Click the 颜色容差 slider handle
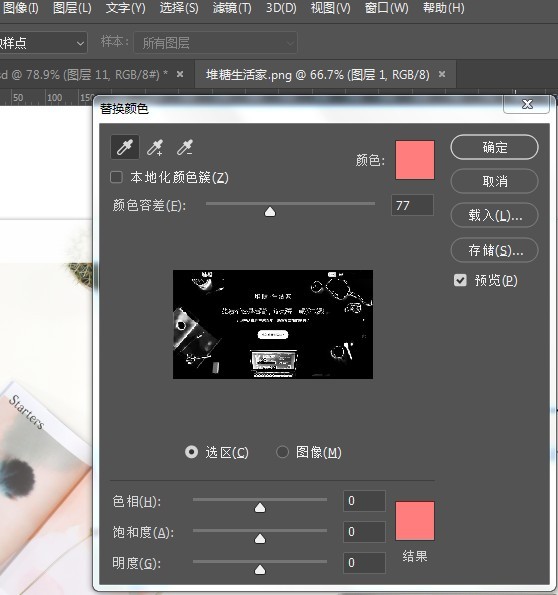The width and height of the screenshot is (558, 595). pos(270,212)
